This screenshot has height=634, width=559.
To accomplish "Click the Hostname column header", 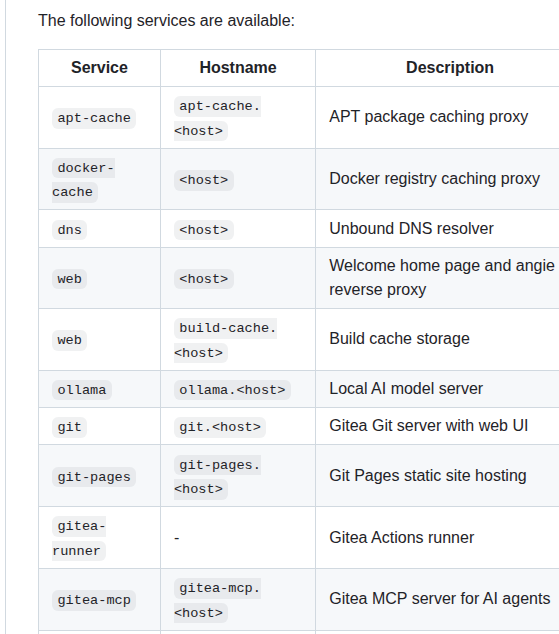I will pos(238,68).
